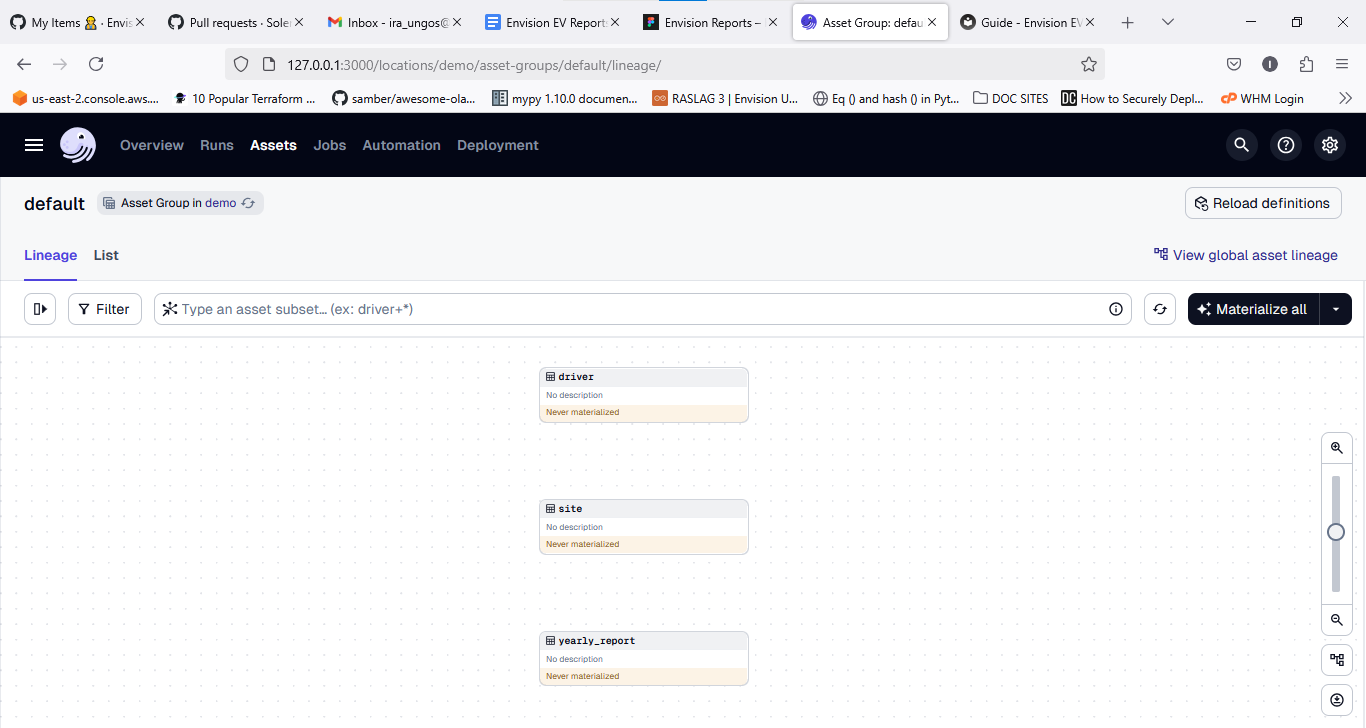
Task: Select the yearly_report asset node
Action: (644, 658)
